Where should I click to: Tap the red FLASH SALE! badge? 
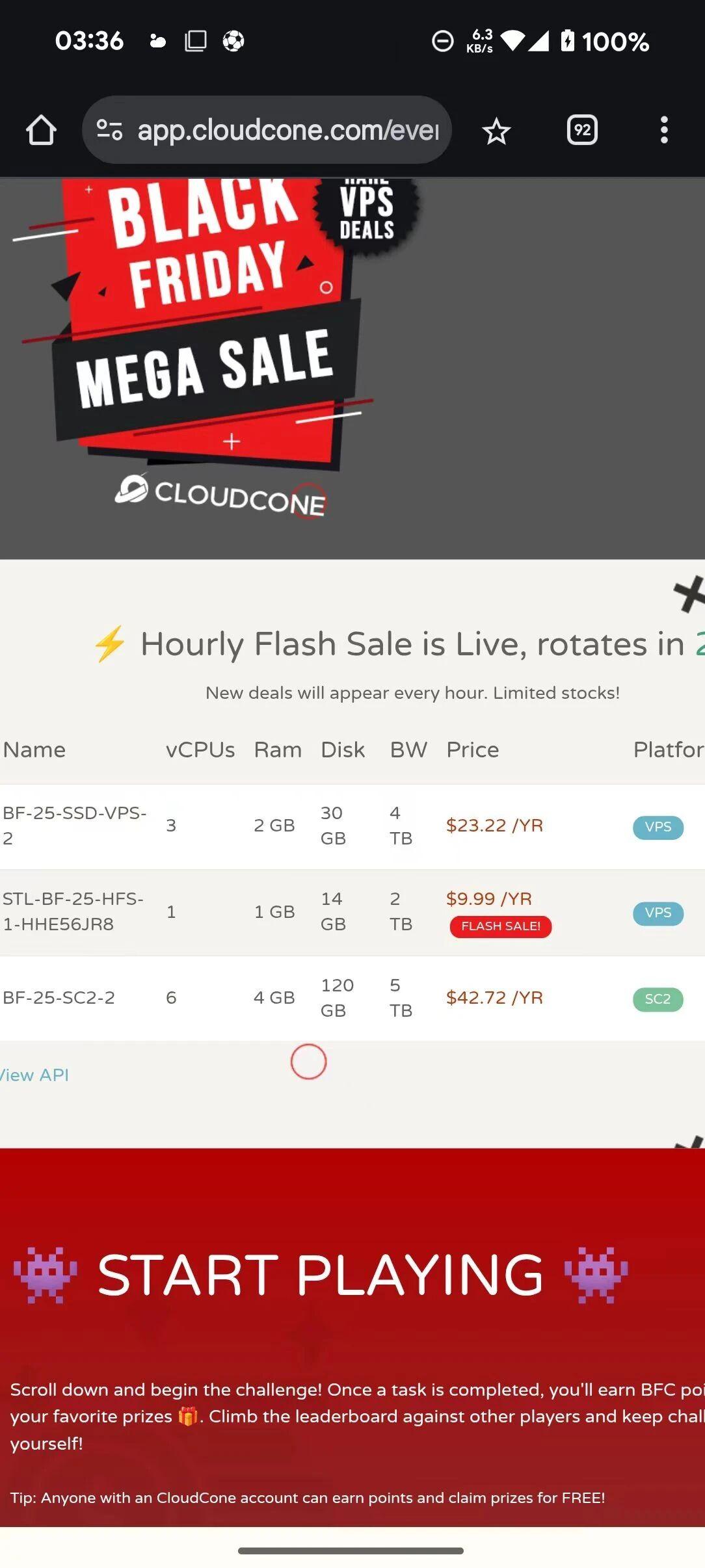(500, 926)
